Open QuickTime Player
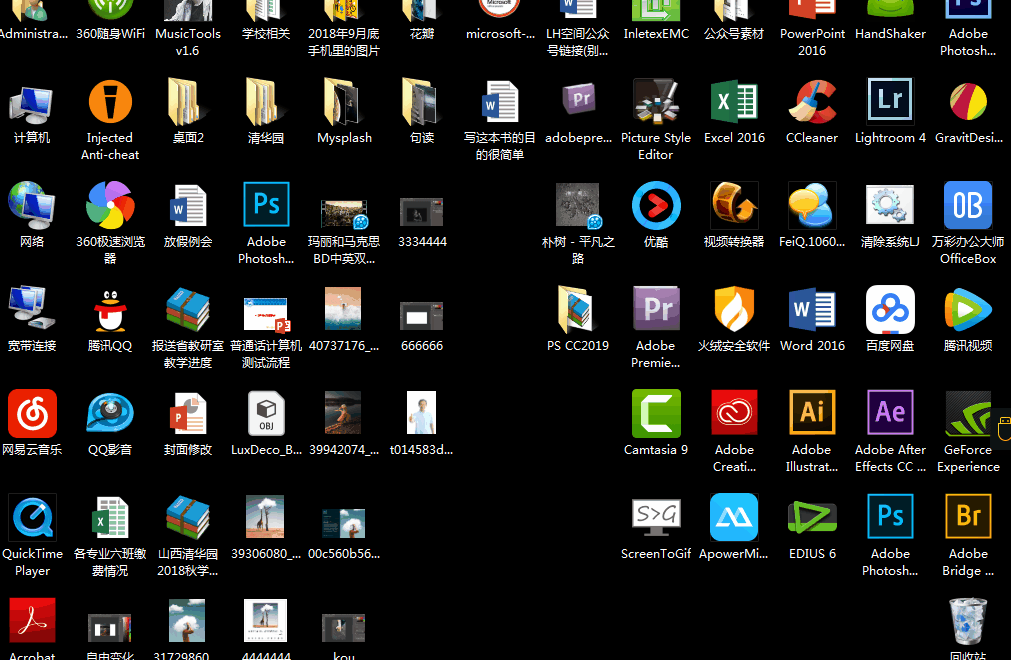The image size is (1011, 660). (32, 518)
